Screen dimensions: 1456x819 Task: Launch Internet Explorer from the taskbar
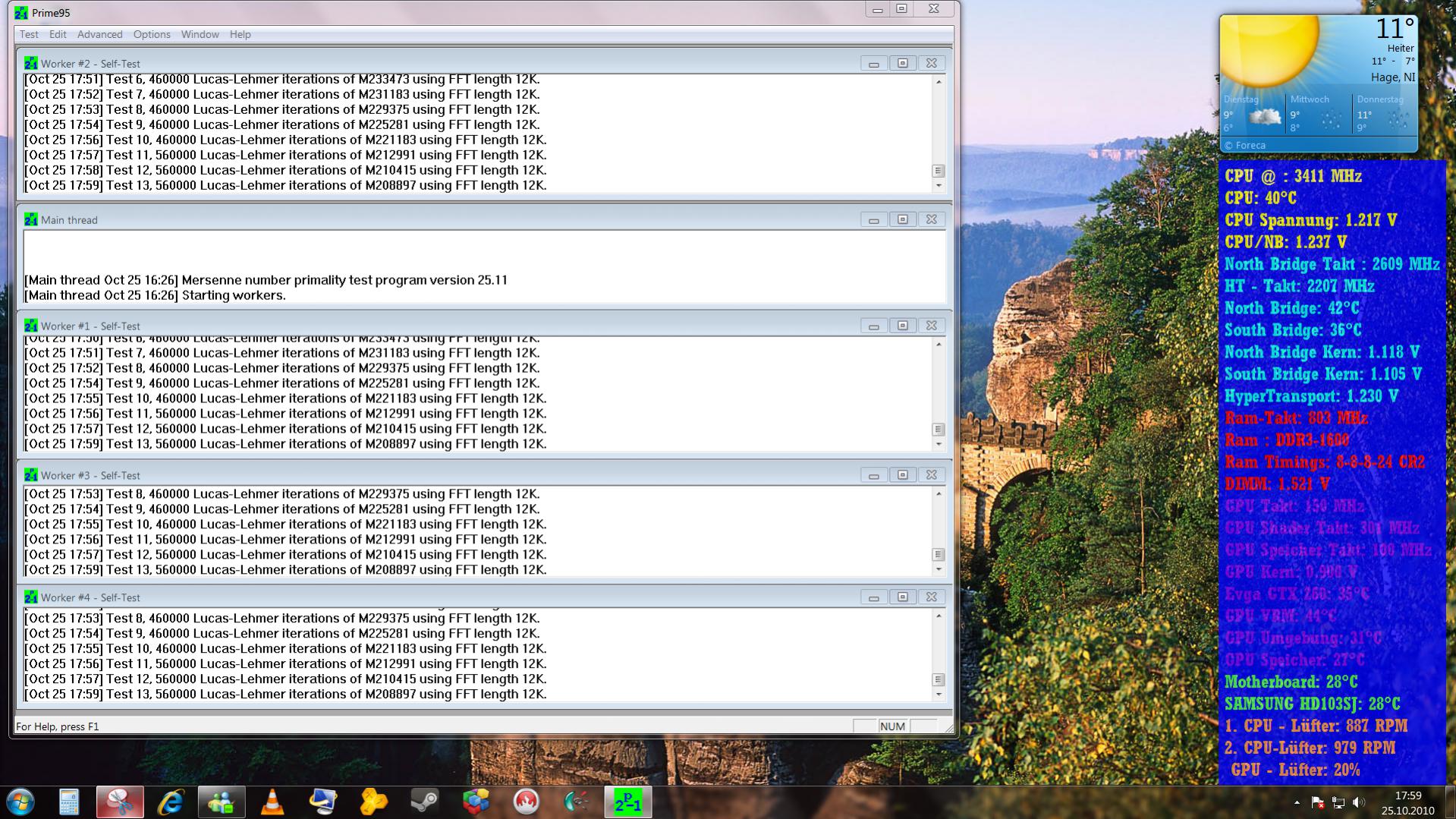(x=171, y=802)
